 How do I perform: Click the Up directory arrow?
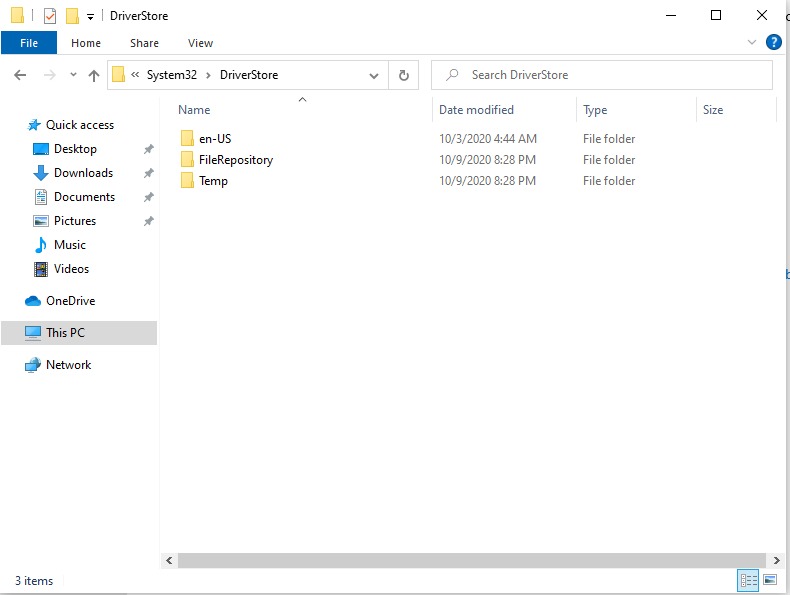(94, 75)
